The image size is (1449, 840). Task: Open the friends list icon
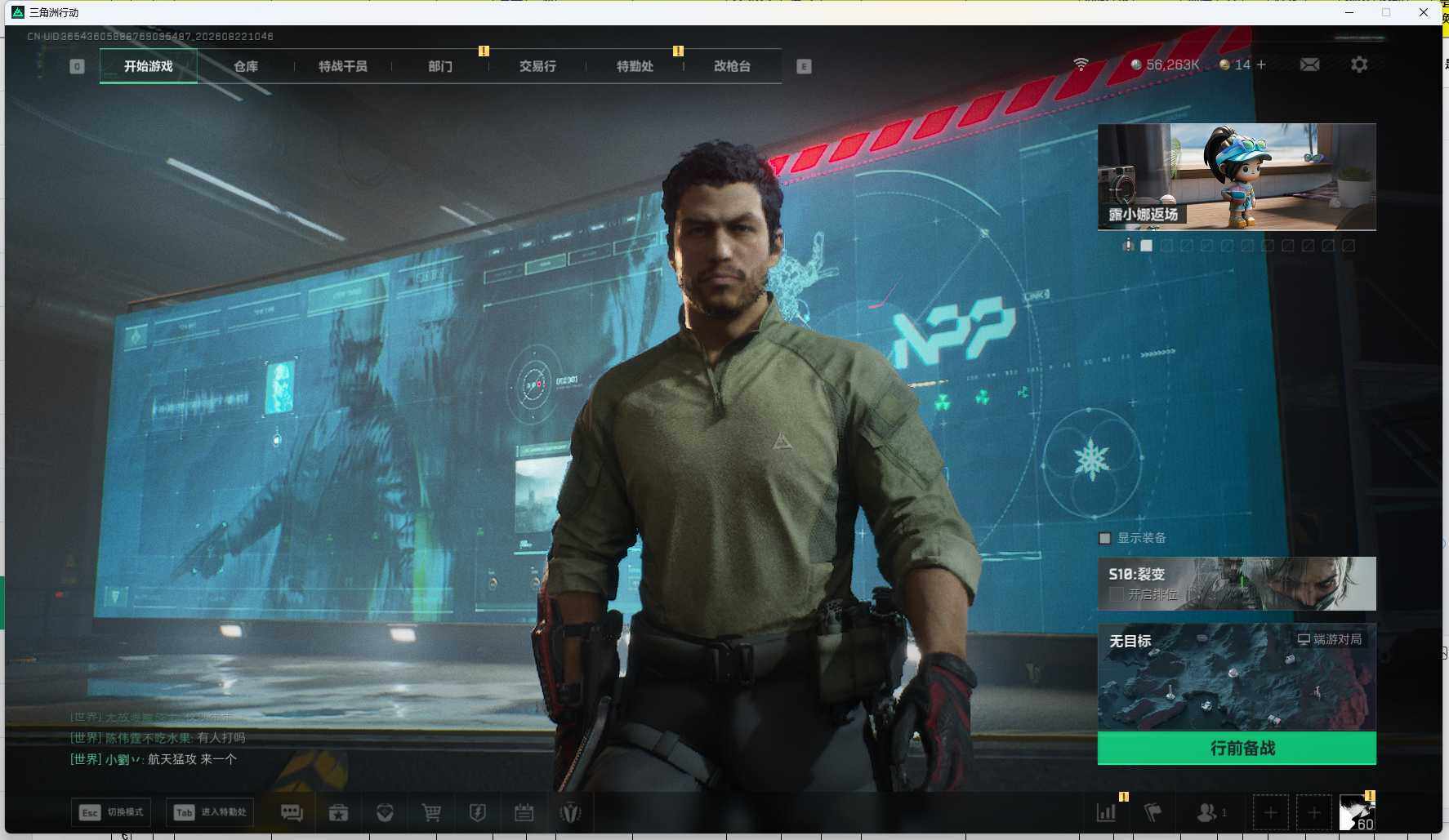[1206, 812]
